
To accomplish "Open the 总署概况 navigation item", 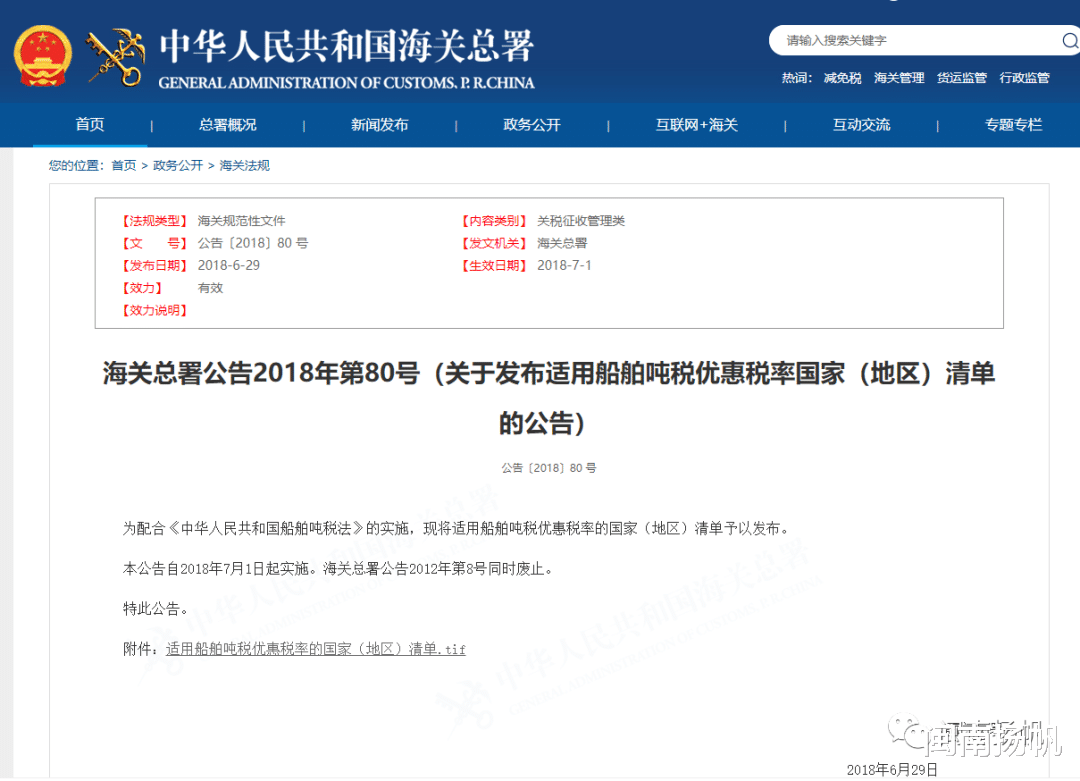I will coord(228,124).
